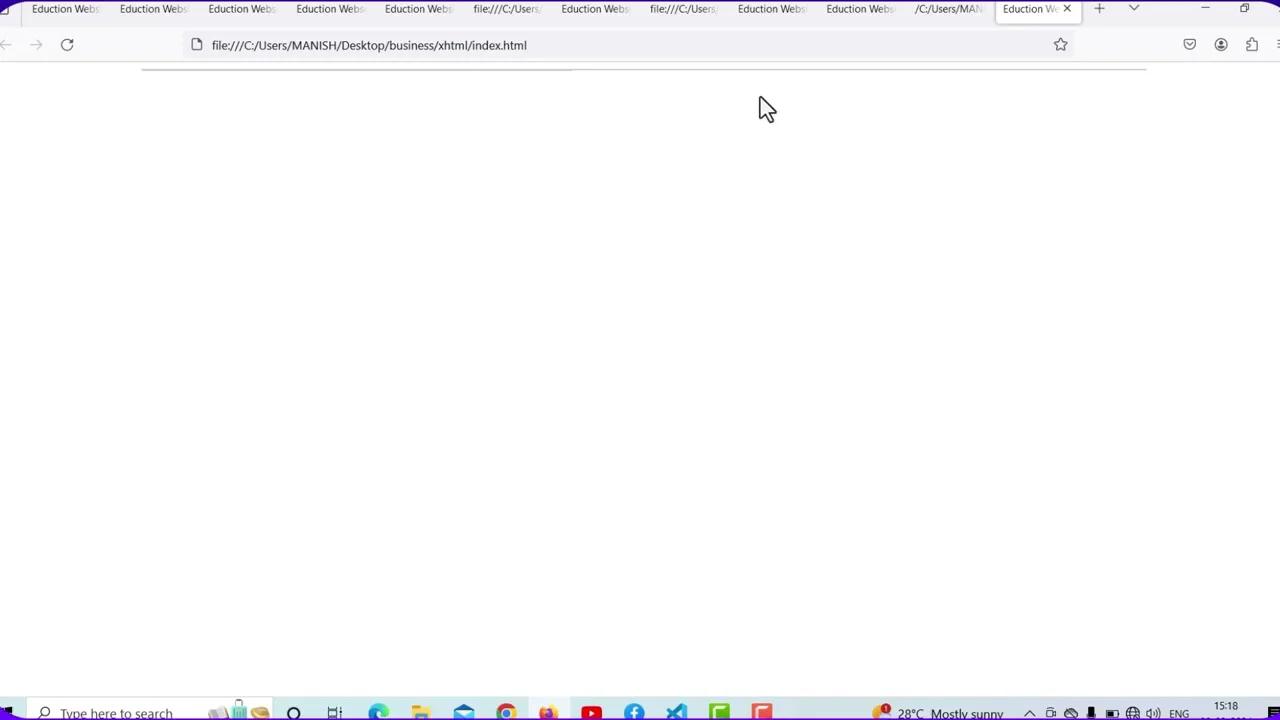
Task: Open a new tab with plus button
Action: pyautogui.click(x=1099, y=9)
